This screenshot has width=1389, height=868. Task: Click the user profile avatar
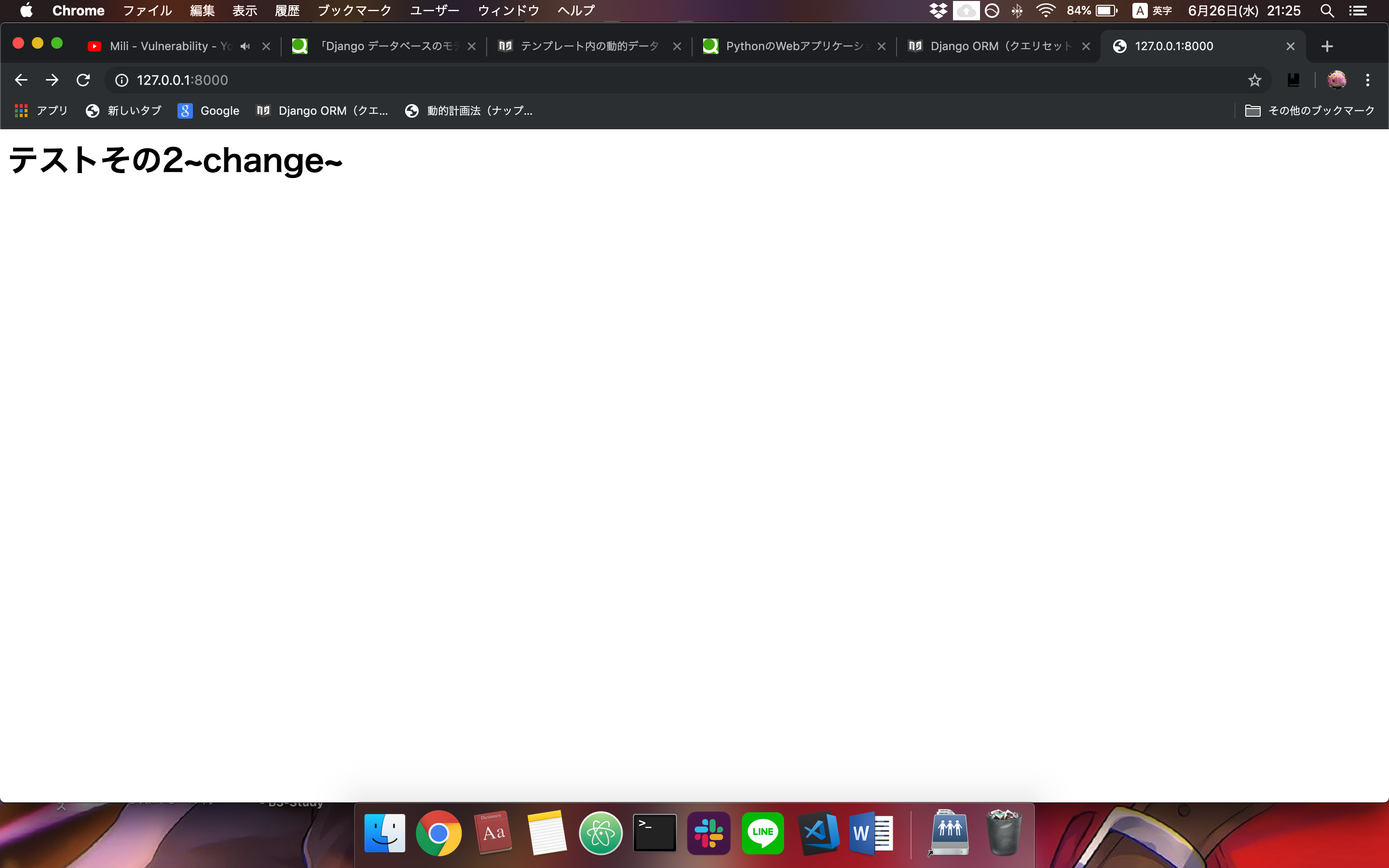pos(1336,81)
